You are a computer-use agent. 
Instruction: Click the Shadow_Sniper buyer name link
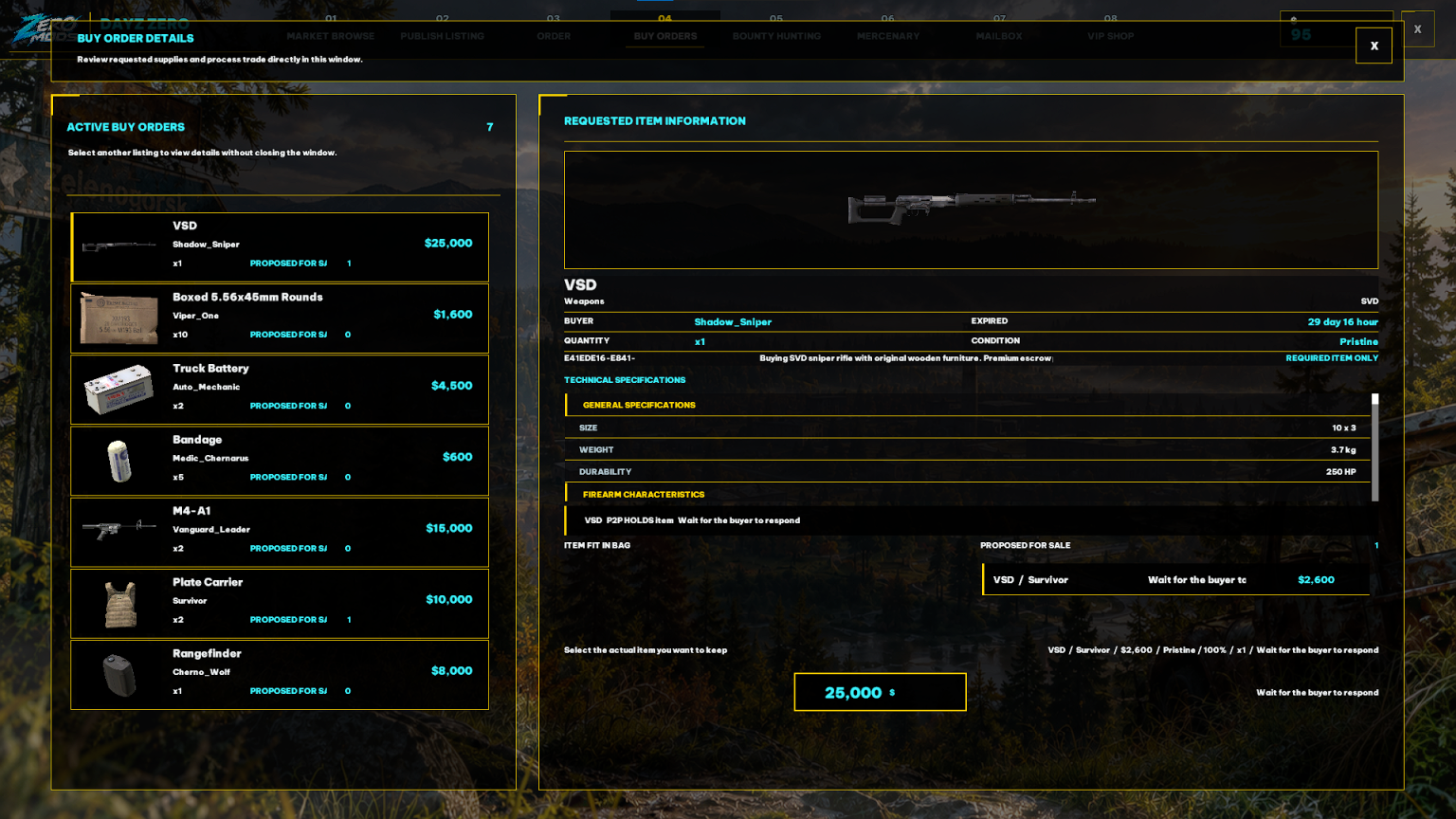click(733, 322)
